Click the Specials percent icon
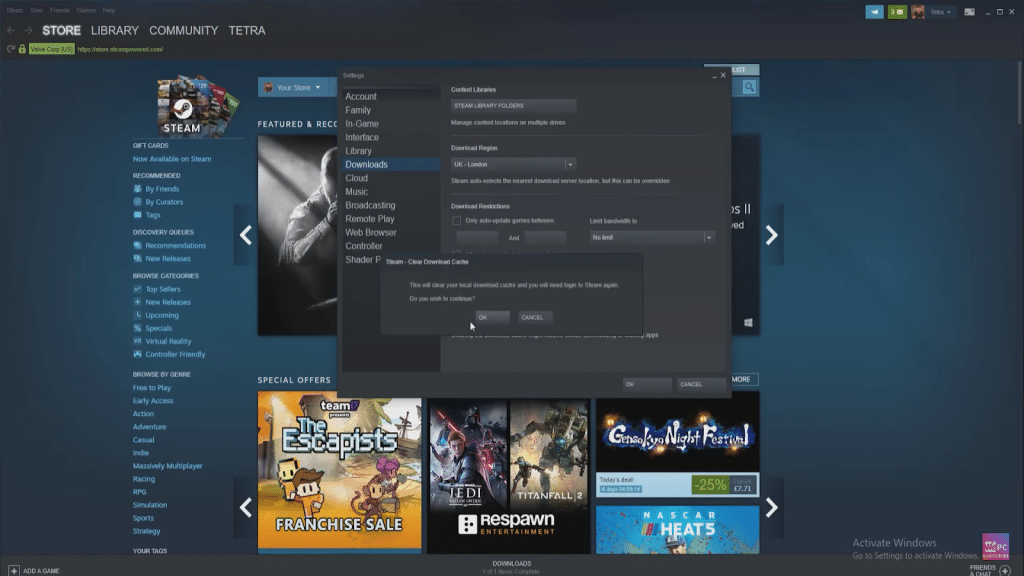The image size is (1024, 576). coord(136,328)
